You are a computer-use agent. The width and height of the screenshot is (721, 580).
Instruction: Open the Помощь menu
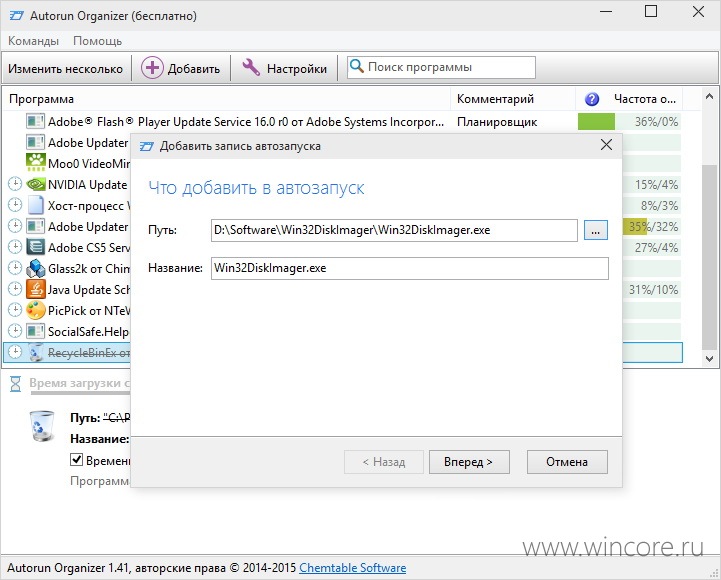(x=97, y=41)
